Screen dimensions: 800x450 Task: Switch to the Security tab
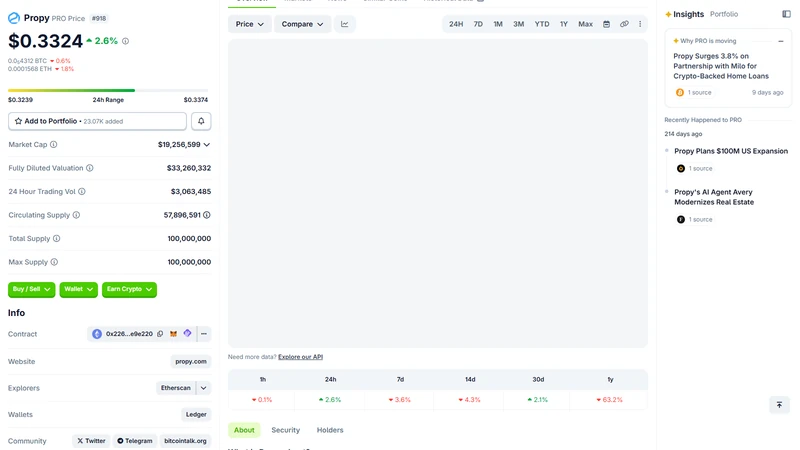click(286, 430)
